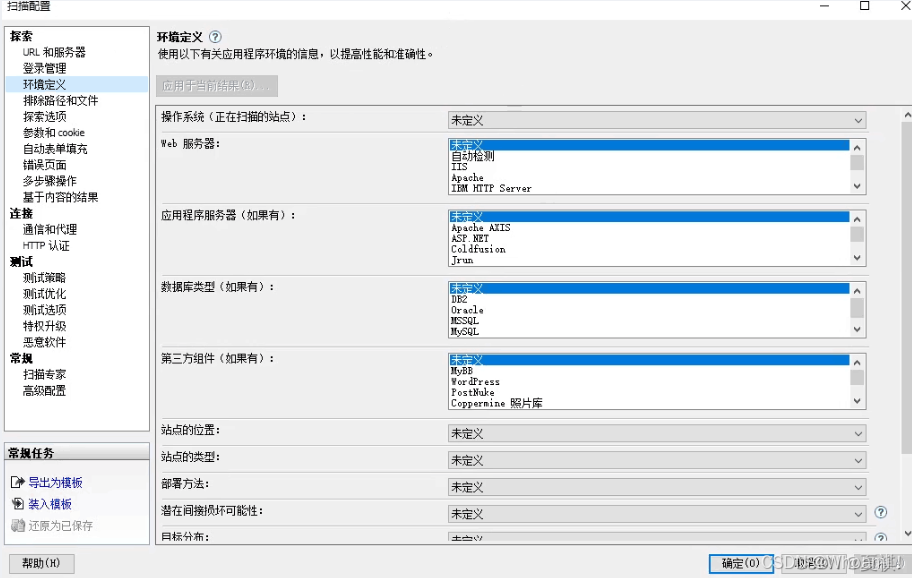Select 错误页面 in sidebar
This screenshot has width=912, height=578.
click(x=45, y=165)
